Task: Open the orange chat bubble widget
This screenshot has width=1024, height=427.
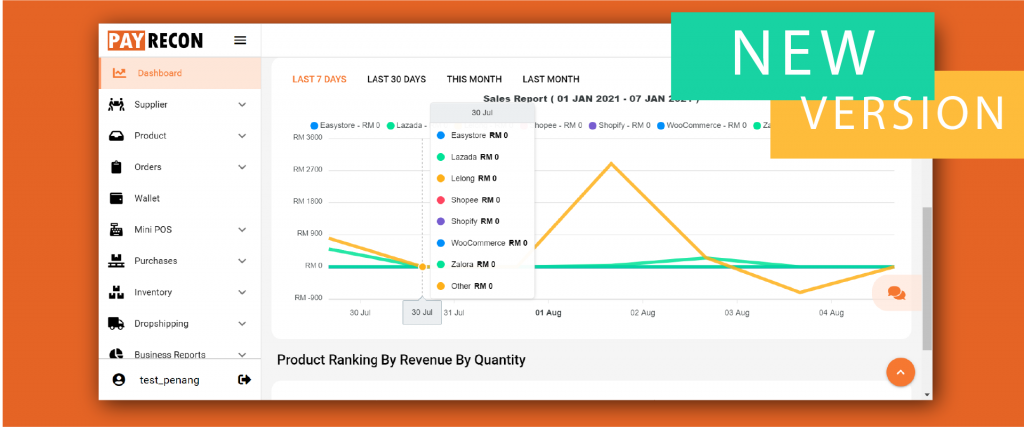Action: [x=896, y=293]
